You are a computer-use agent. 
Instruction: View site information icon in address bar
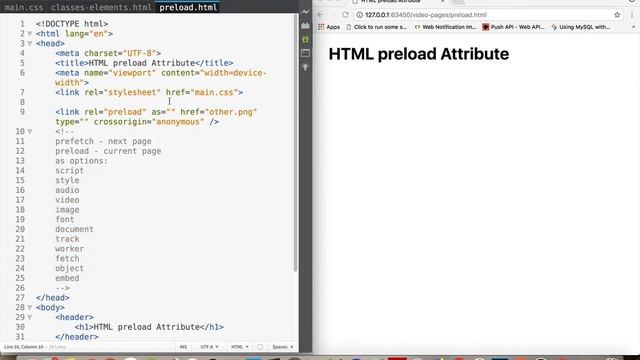click(x=360, y=15)
